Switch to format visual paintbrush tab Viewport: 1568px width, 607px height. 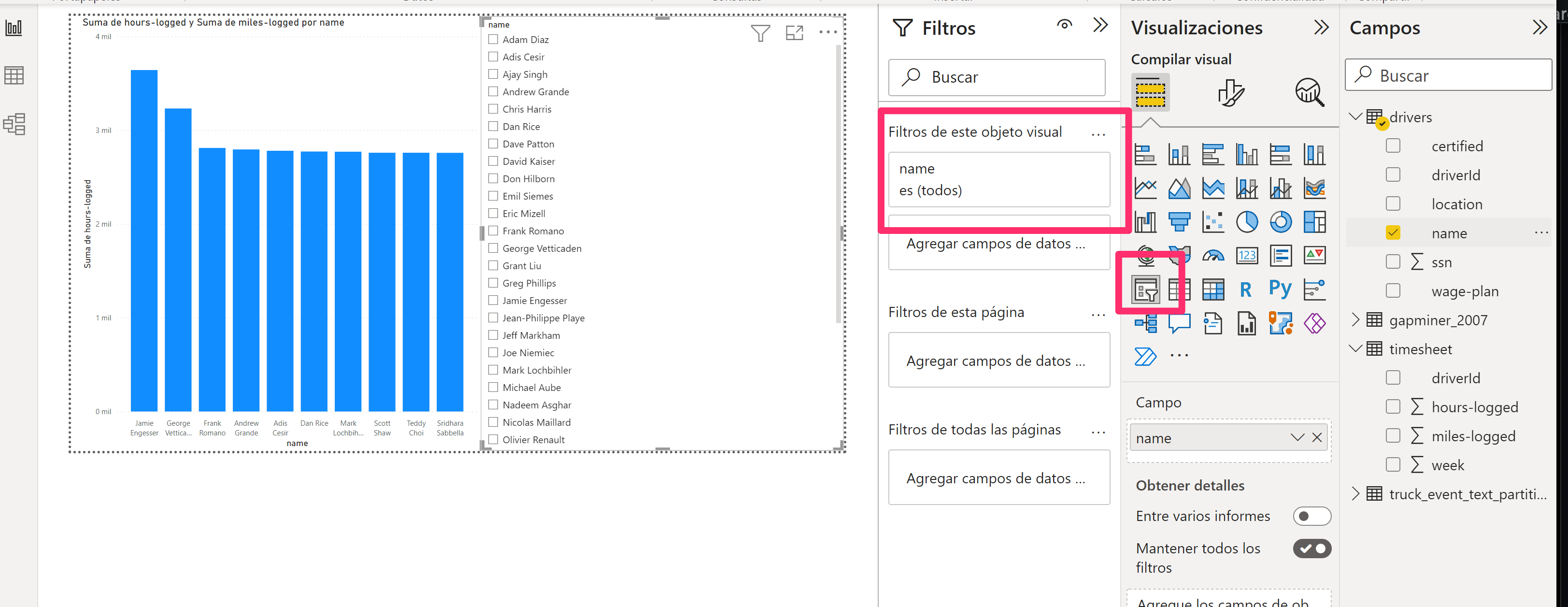pos(1230,92)
